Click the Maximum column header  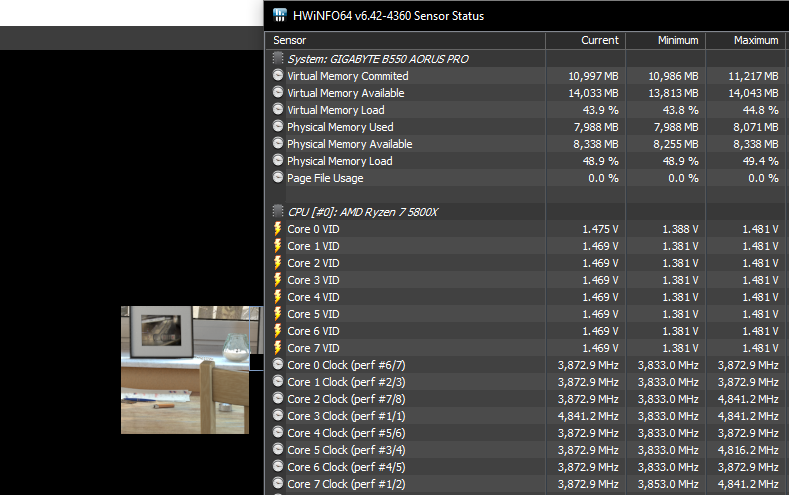click(x=746, y=40)
